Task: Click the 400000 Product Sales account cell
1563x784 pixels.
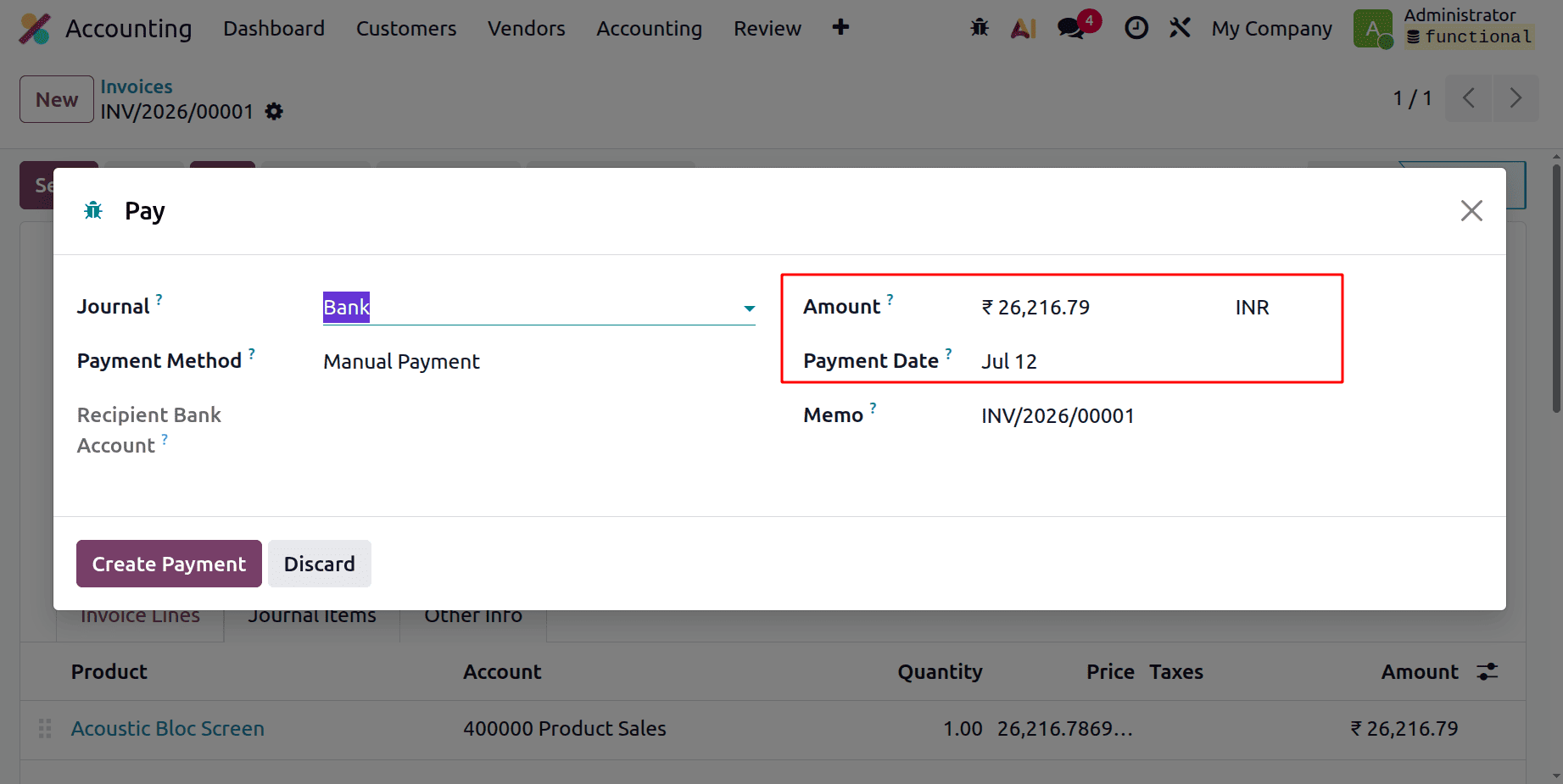Action: [565, 729]
